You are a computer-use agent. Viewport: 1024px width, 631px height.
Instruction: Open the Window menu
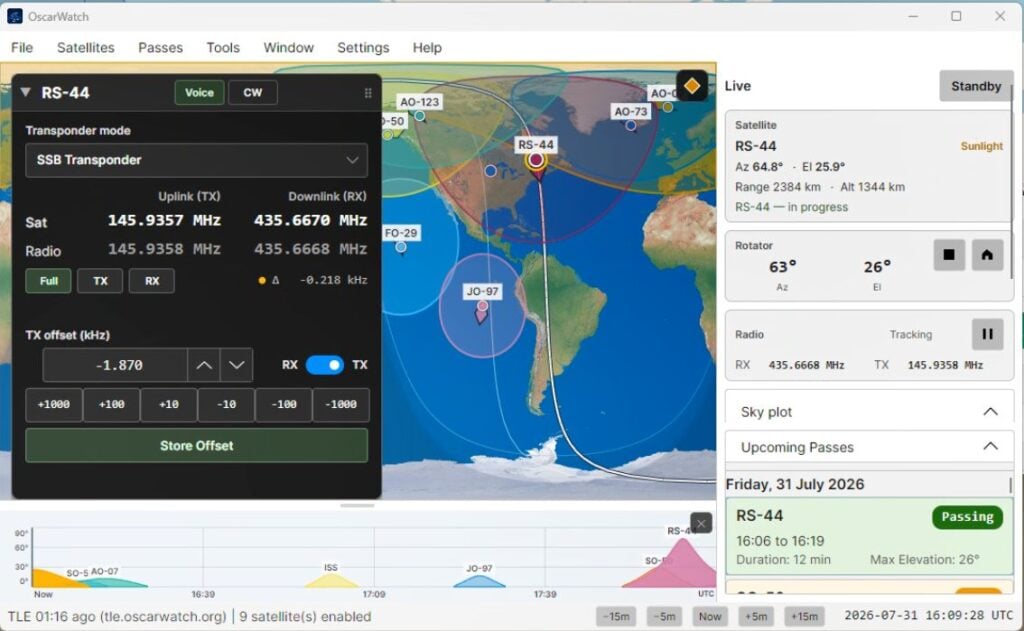[288, 48]
